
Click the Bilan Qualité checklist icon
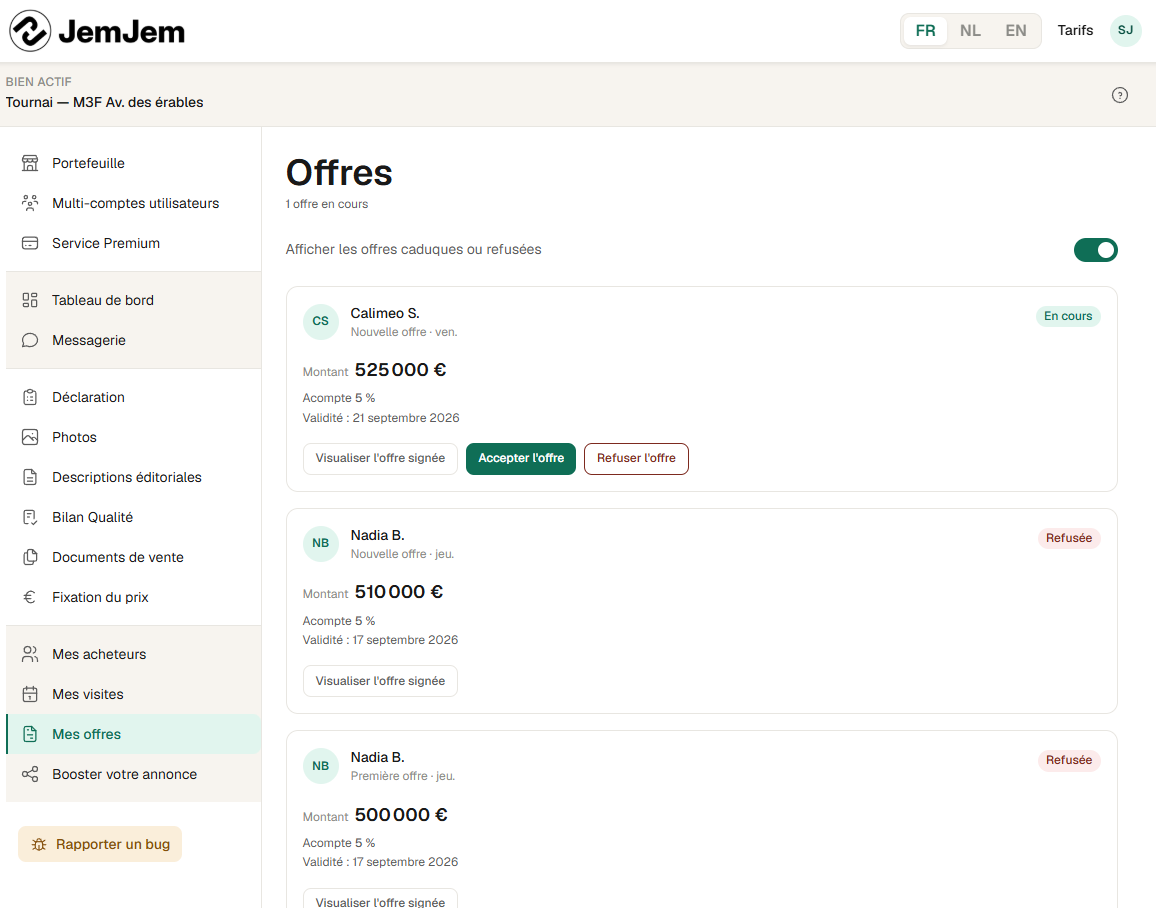click(x=29, y=517)
